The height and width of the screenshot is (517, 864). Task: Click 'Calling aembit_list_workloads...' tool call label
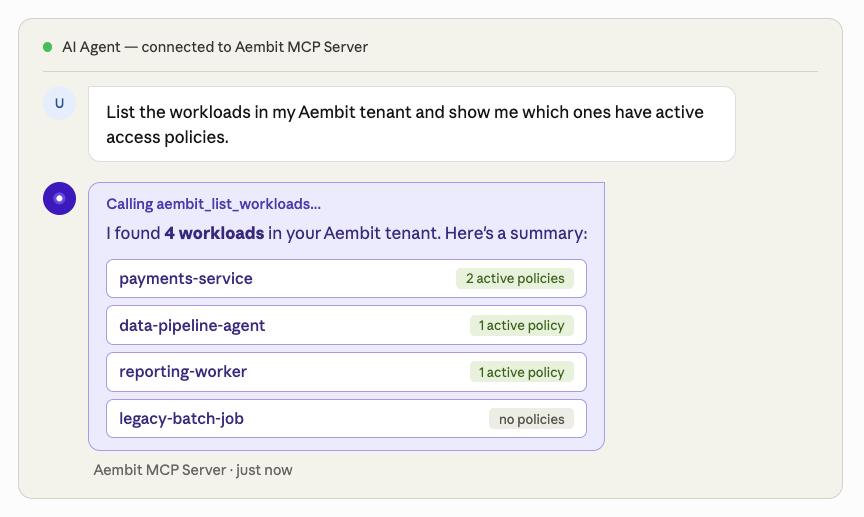tap(214, 204)
